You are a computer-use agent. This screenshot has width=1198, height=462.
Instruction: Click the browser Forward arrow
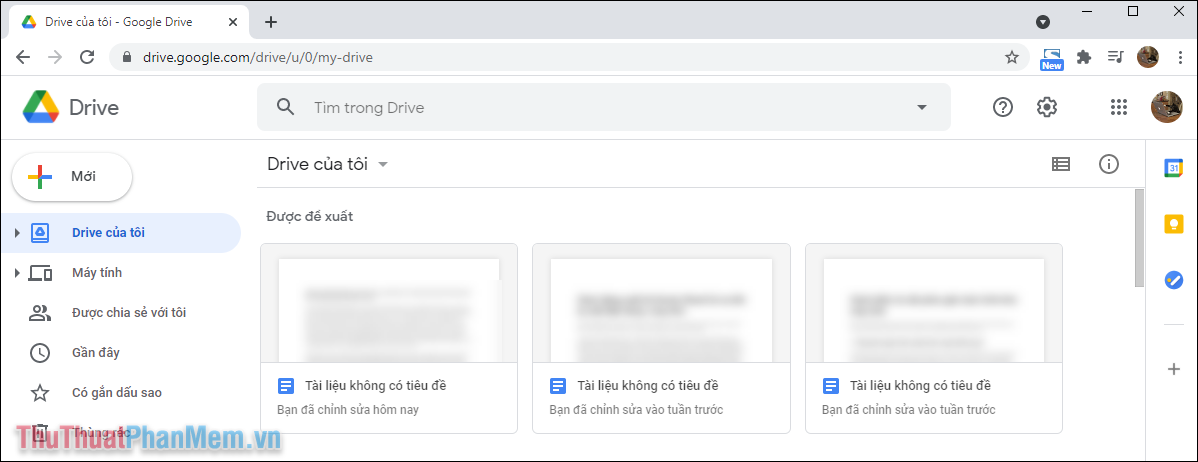(x=55, y=57)
